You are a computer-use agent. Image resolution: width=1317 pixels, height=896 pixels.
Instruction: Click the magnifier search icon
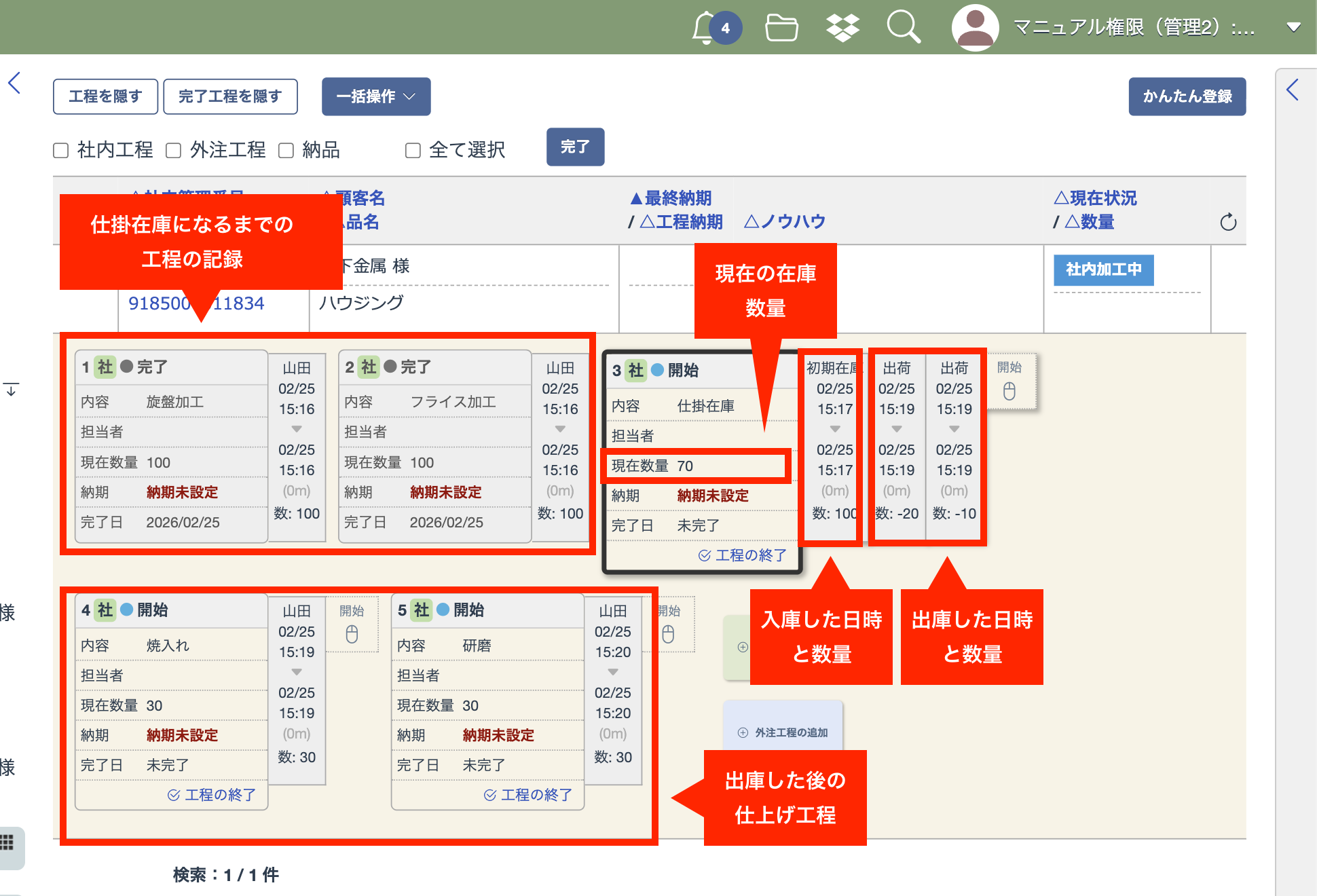(904, 28)
